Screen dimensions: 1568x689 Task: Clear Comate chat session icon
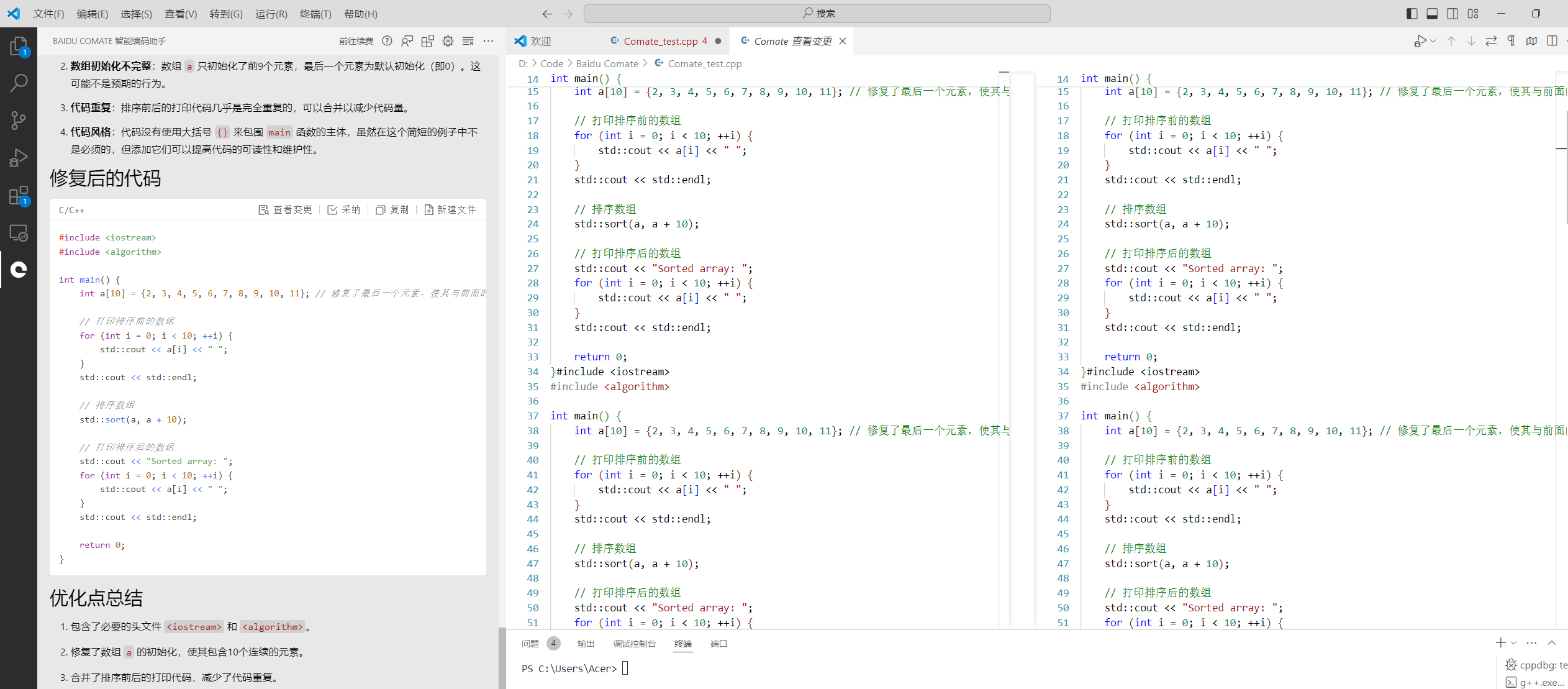tap(468, 41)
